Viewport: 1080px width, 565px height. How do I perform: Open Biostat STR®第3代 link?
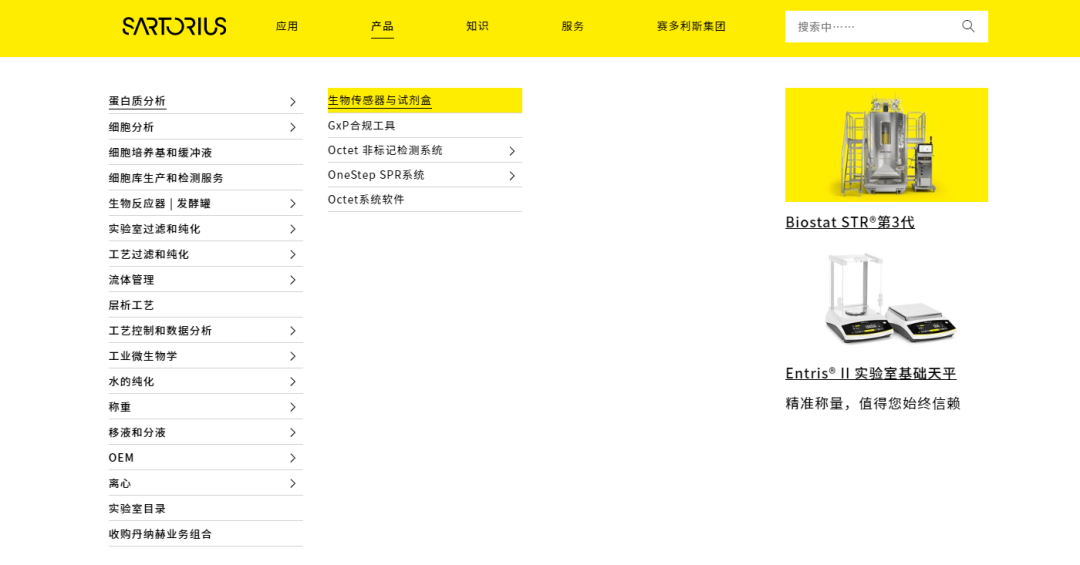pos(850,222)
